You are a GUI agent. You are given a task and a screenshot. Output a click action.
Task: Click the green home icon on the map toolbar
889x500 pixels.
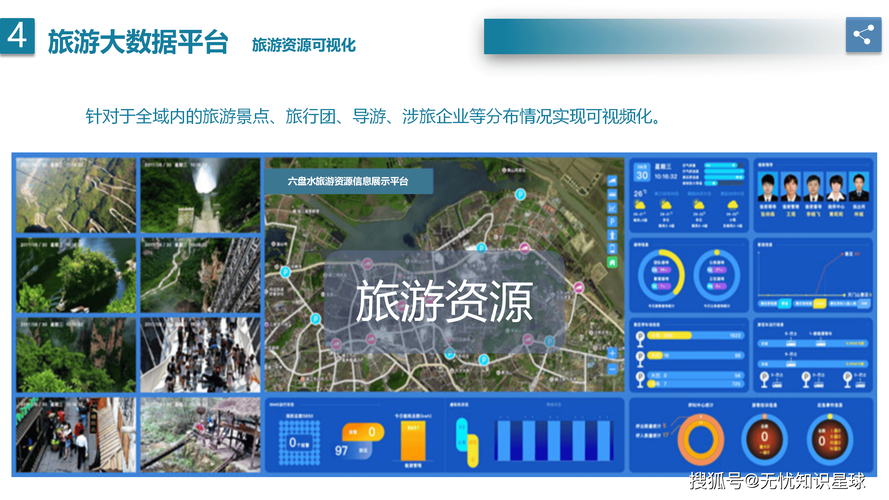click(612, 262)
